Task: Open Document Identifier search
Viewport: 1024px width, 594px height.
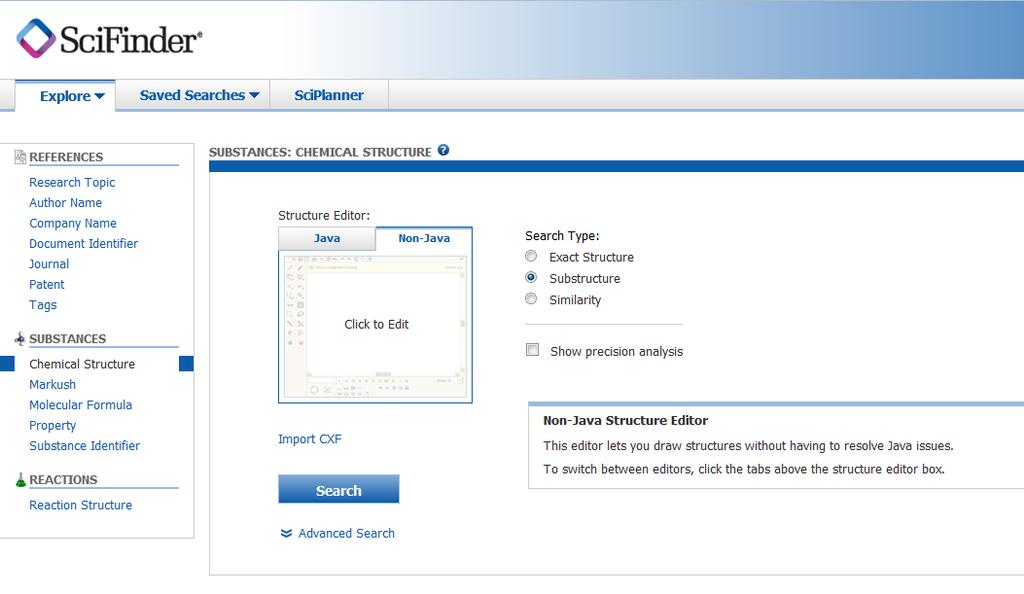Action: tap(84, 243)
